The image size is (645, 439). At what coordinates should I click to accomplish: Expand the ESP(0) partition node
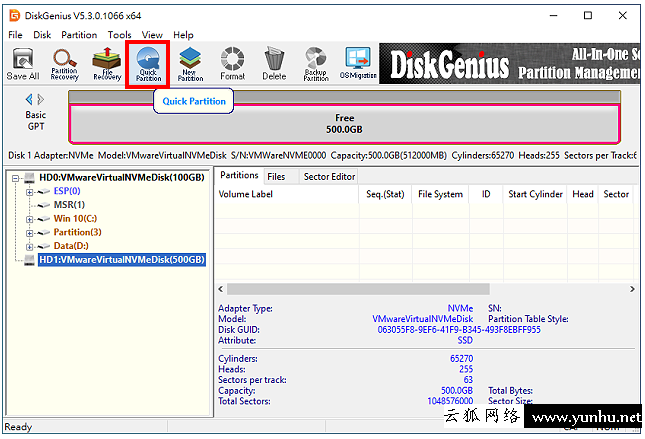coord(29,192)
